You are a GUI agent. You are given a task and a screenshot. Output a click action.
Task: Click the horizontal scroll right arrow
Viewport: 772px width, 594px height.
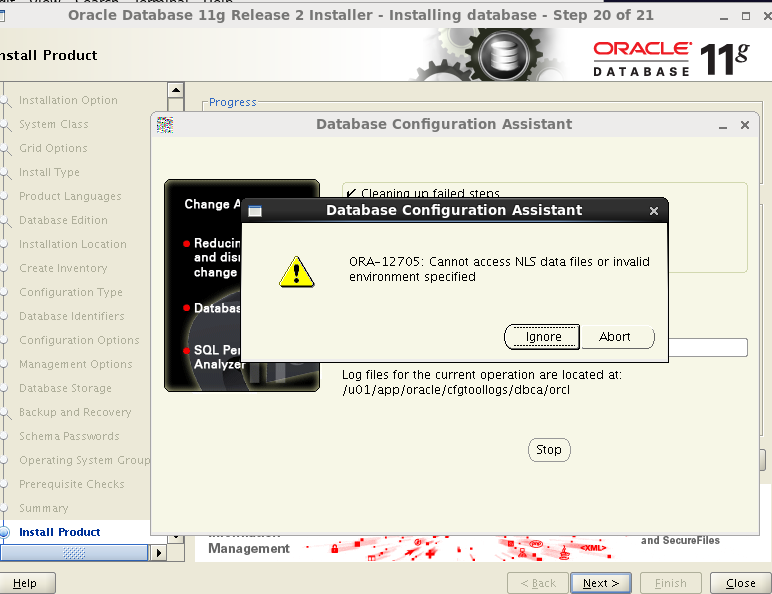pyautogui.click(x=158, y=553)
